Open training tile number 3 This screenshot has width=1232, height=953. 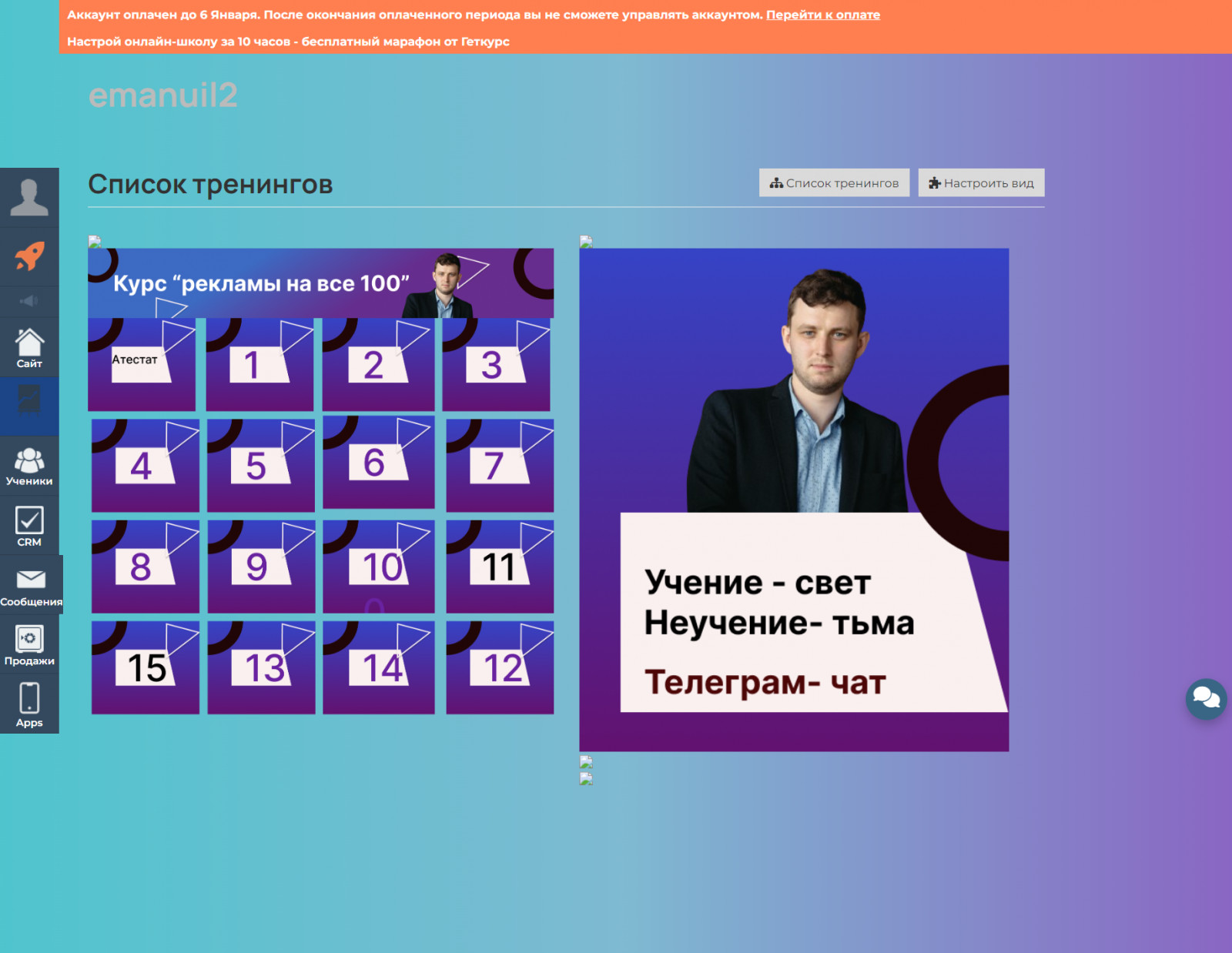tap(496, 365)
